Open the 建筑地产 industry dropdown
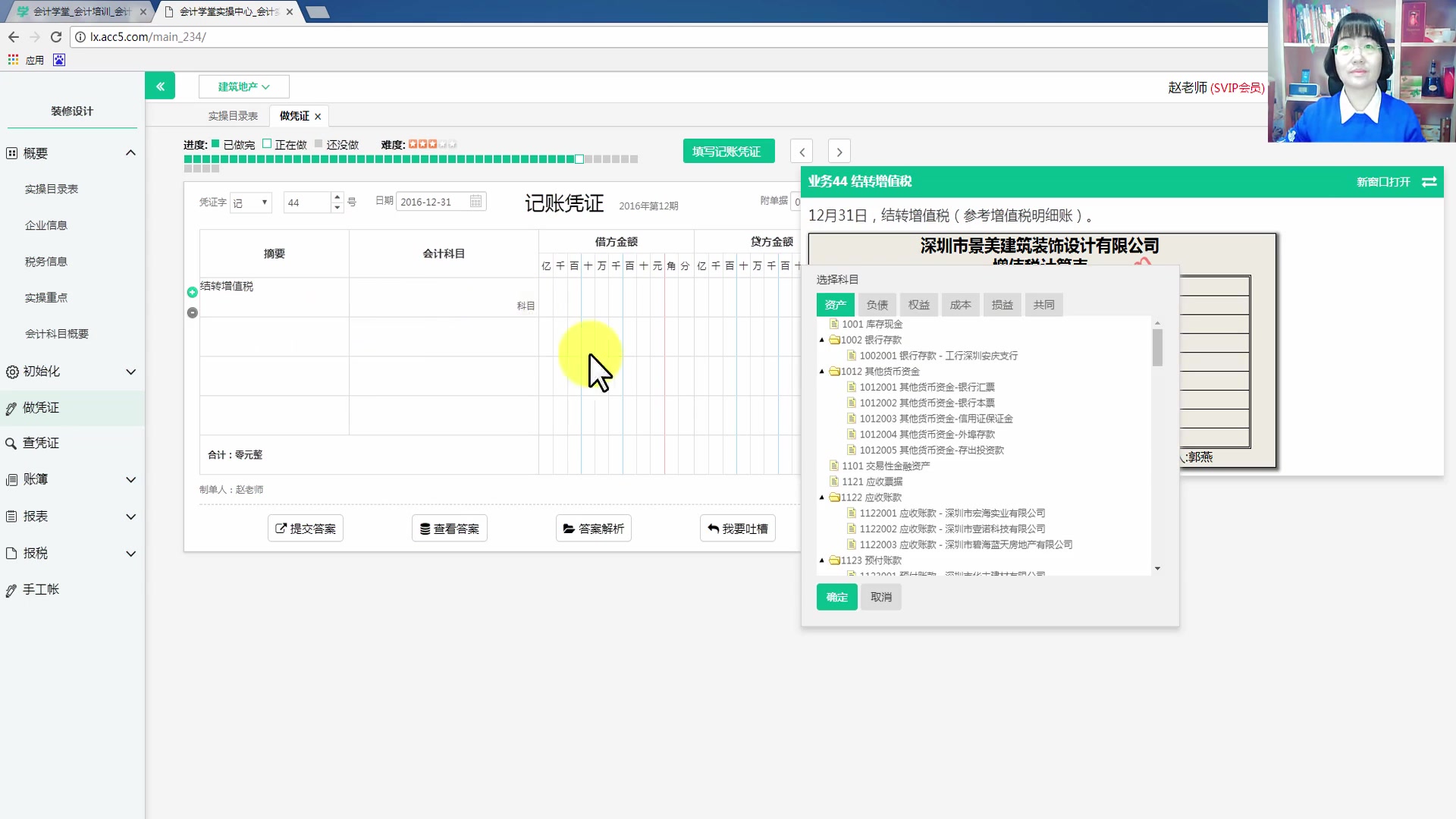1456x819 pixels. 243,86
